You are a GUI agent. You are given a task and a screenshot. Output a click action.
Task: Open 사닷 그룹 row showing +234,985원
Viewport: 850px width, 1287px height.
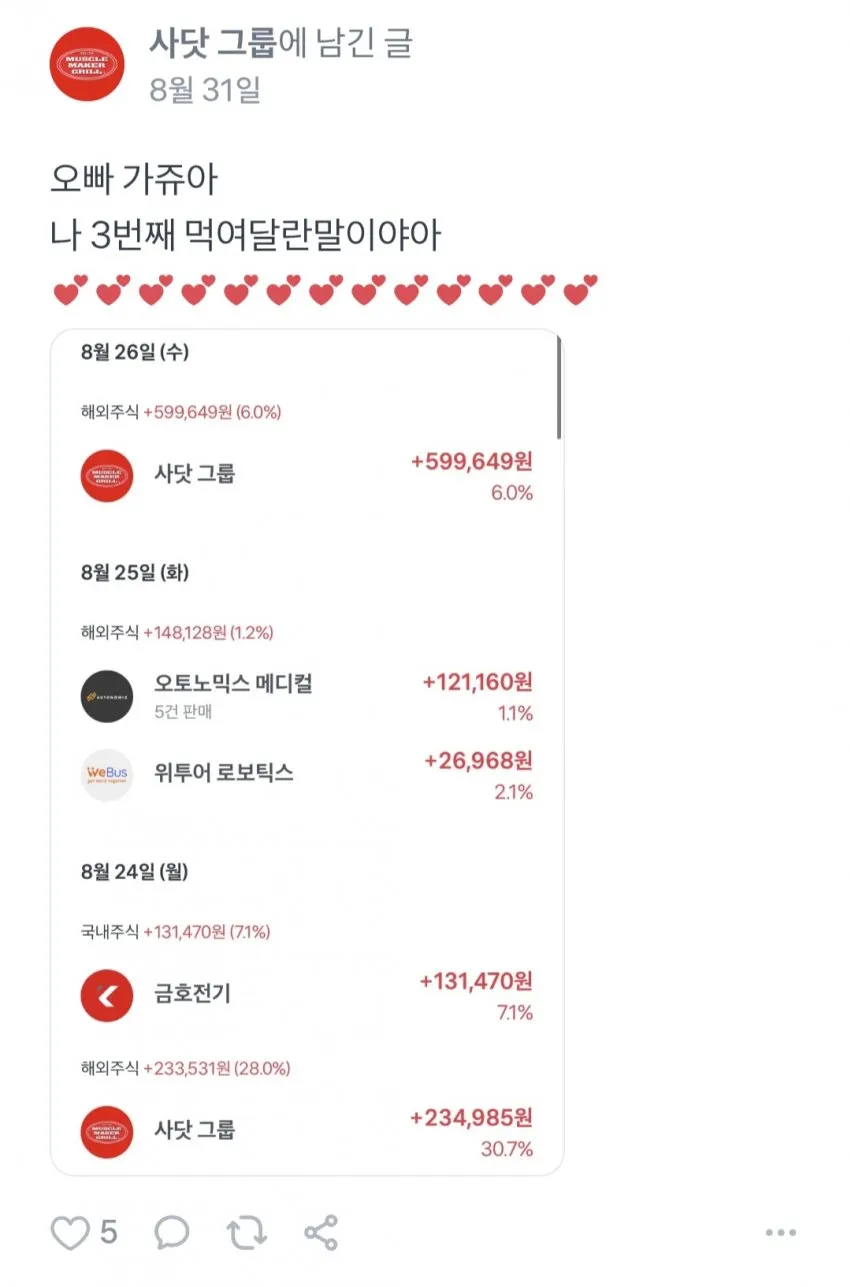coord(307,1132)
